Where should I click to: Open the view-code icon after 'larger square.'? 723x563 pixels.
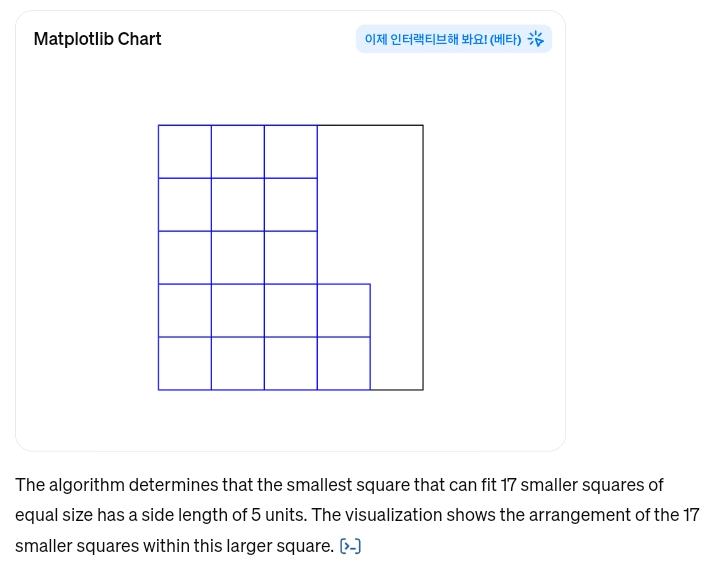coord(350,546)
